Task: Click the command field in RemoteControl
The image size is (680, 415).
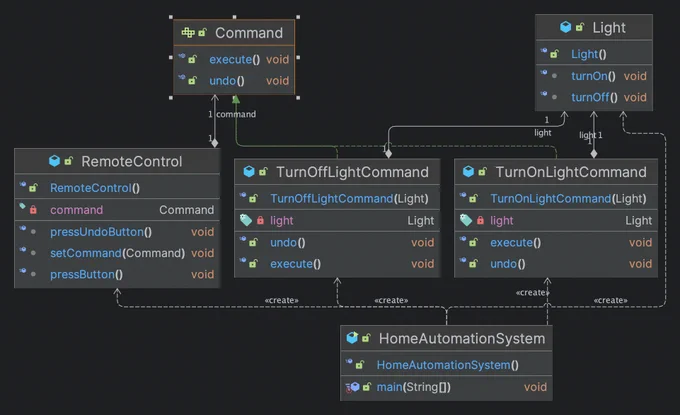Action: [x=76, y=210]
